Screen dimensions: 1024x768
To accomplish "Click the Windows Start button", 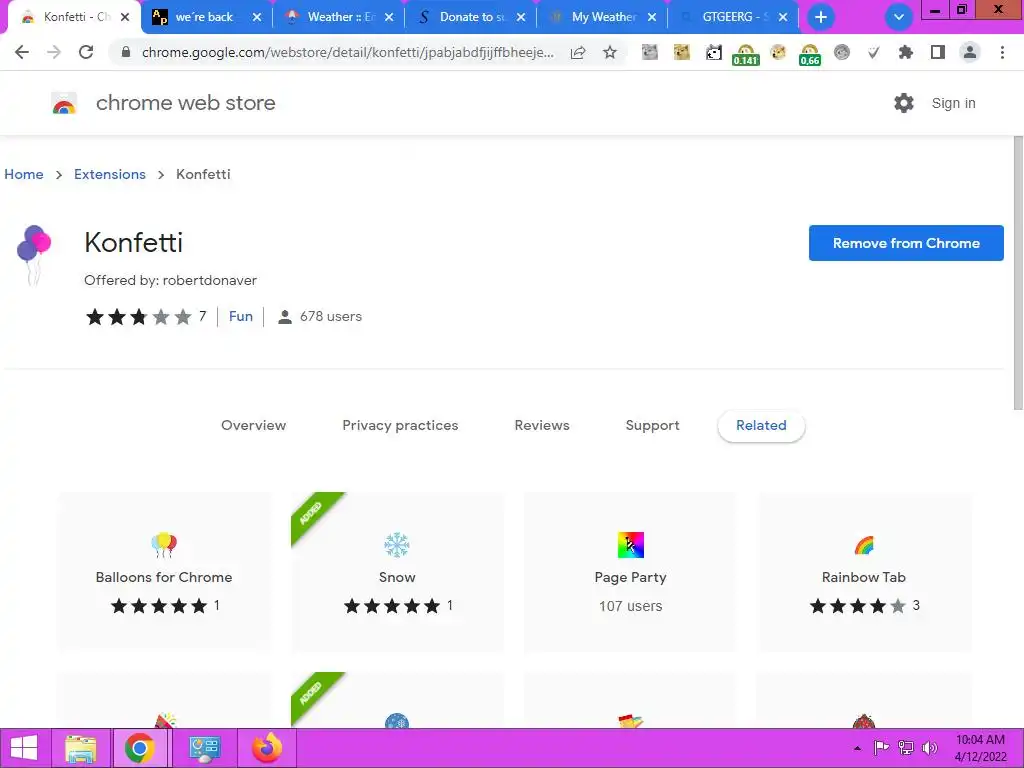I will [24, 748].
